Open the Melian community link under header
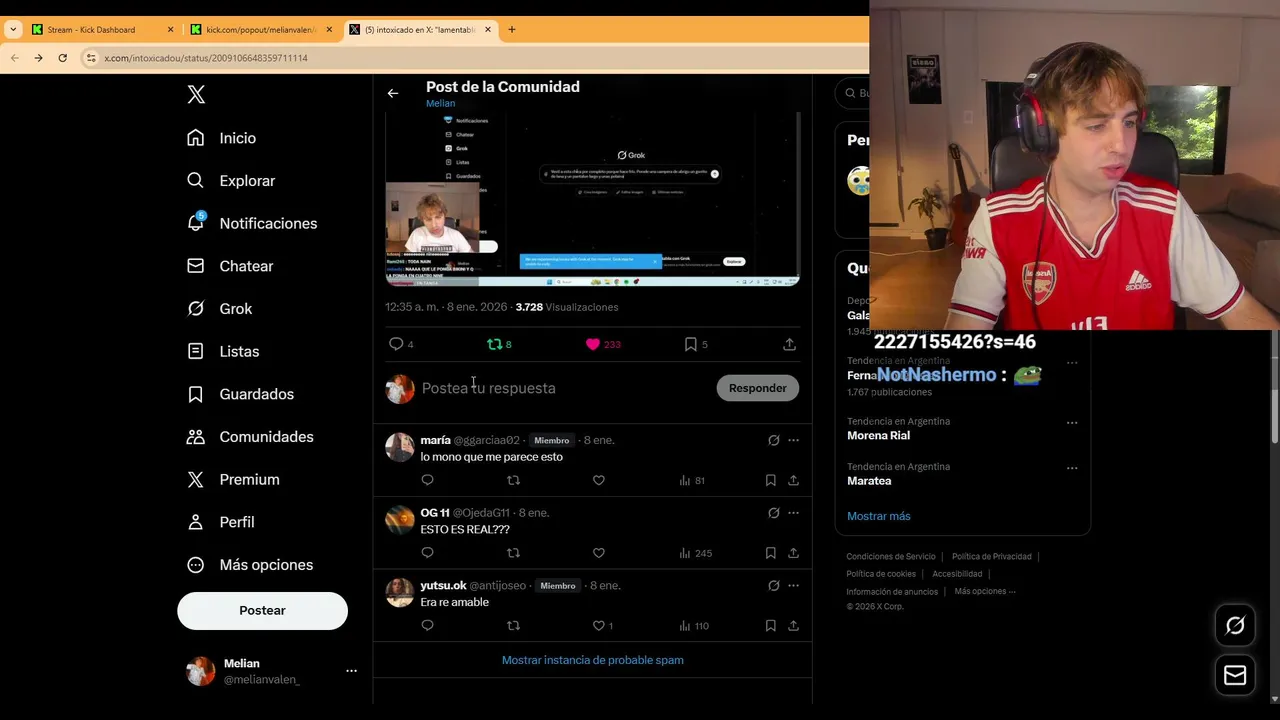The height and width of the screenshot is (720, 1280). tap(440, 103)
